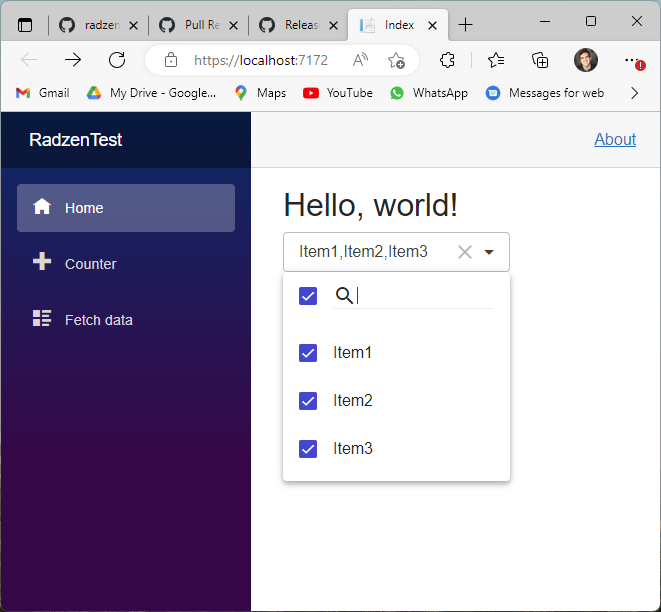Switch to the Pull Requests tab
This screenshot has height=612, width=661.
tap(199, 25)
